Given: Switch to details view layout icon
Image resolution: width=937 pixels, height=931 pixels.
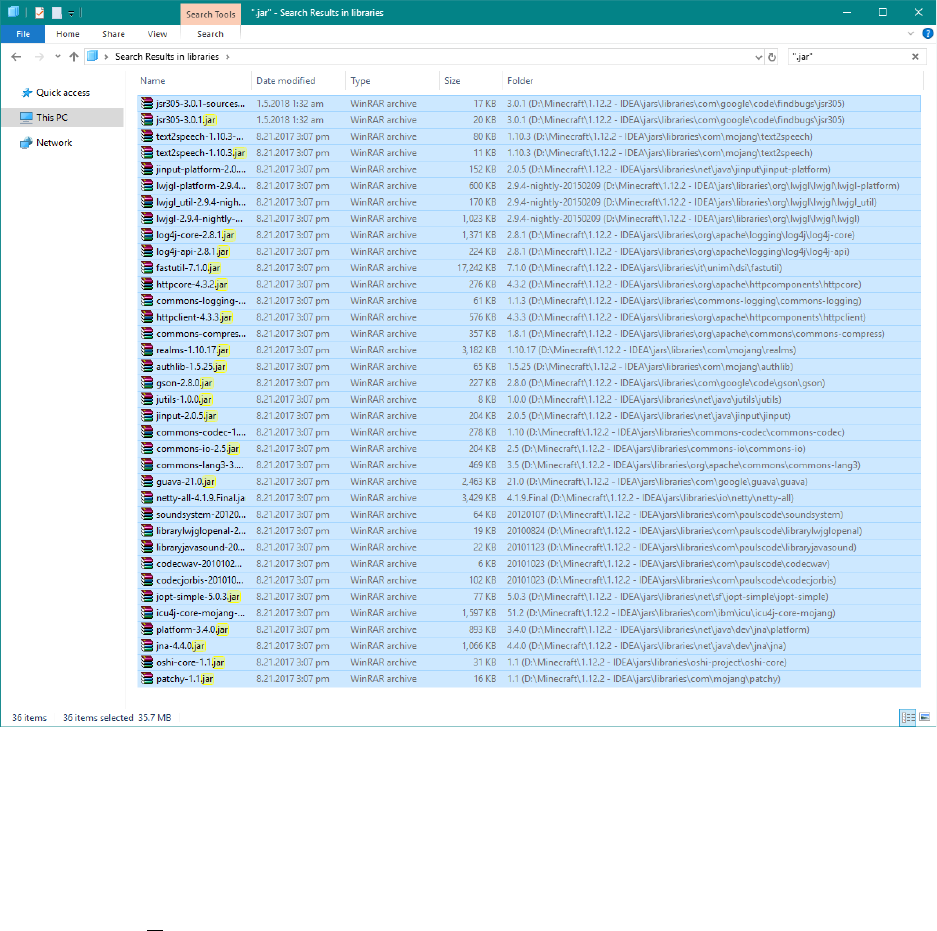Looking at the screenshot, I should click(908, 718).
